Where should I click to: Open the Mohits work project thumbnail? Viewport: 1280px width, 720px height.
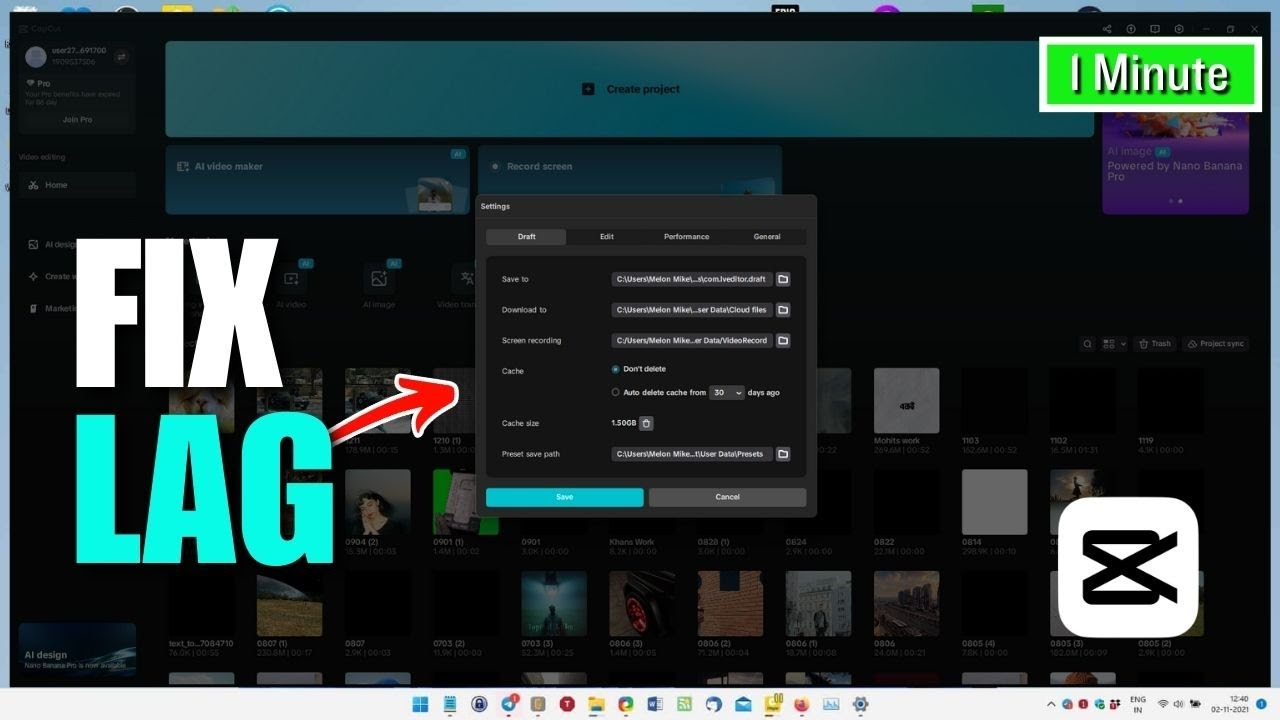[x=906, y=400]
